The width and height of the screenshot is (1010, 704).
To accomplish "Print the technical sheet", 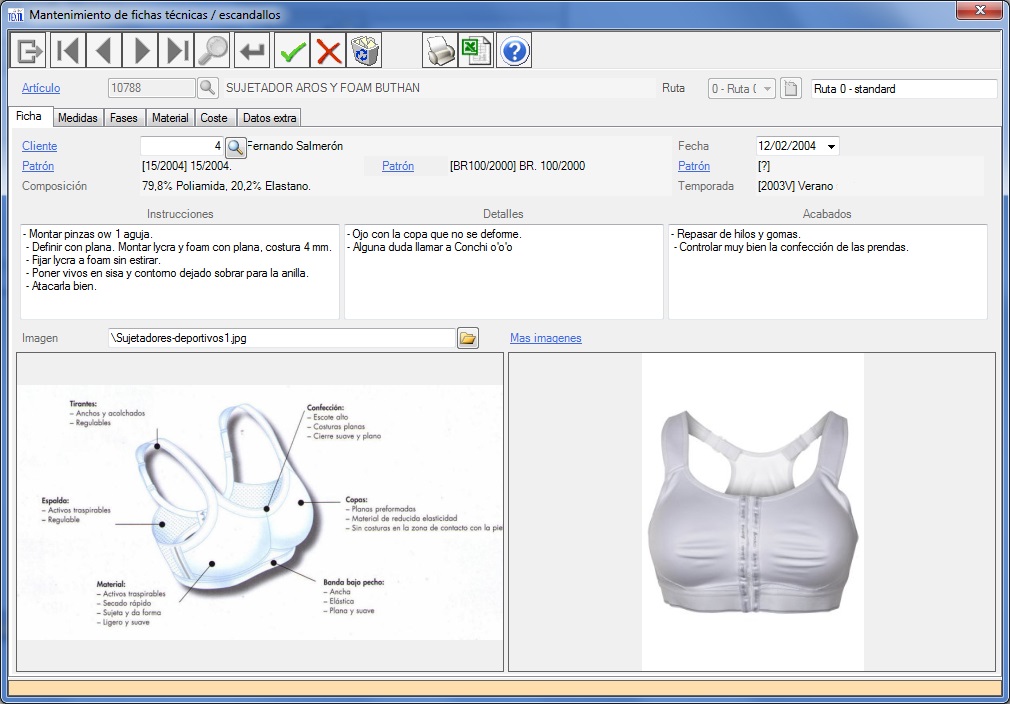I will pyautogui.click(x=439, y=50).
